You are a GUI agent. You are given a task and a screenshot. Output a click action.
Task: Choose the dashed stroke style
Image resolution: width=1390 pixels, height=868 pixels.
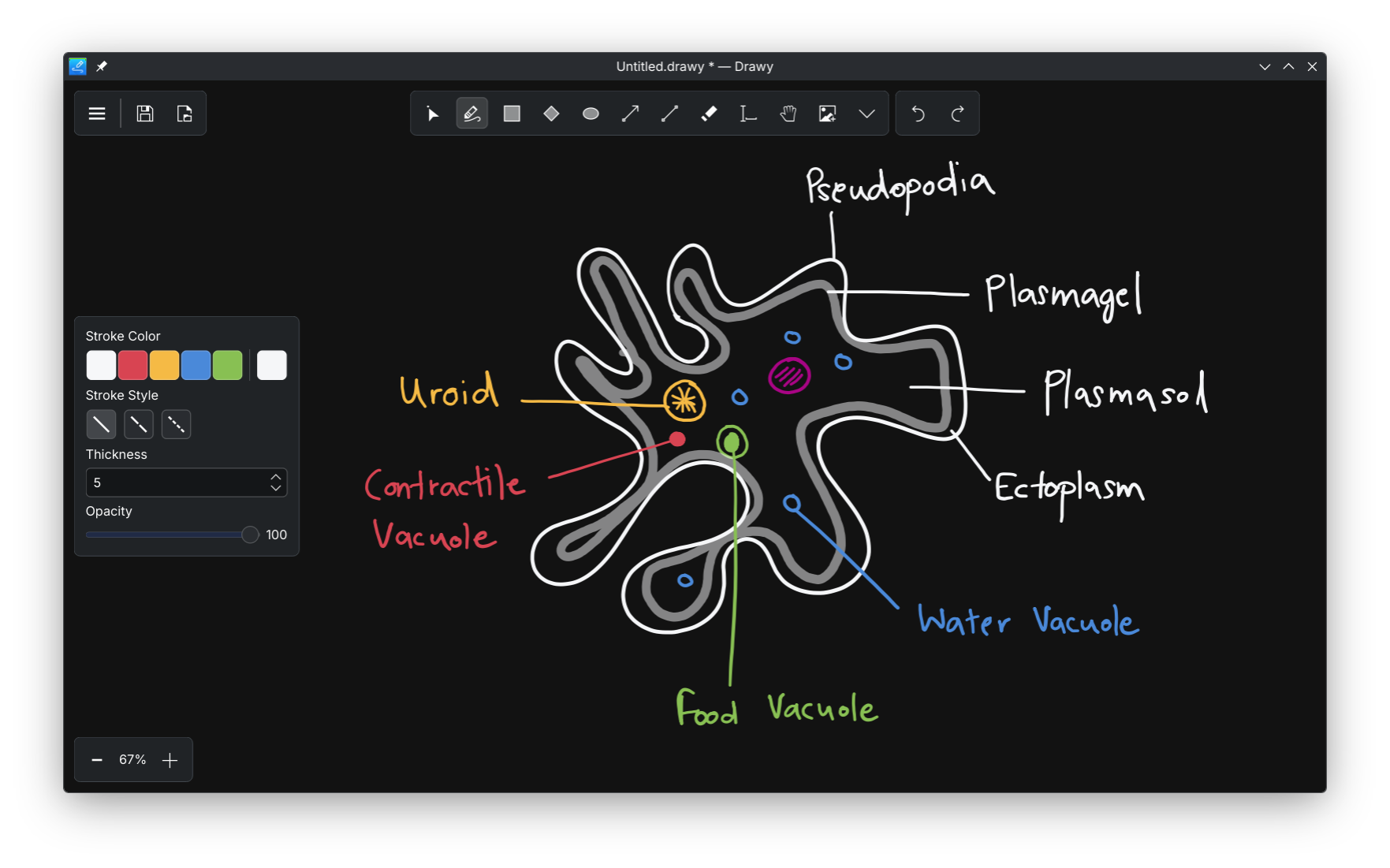coord(139,424)
